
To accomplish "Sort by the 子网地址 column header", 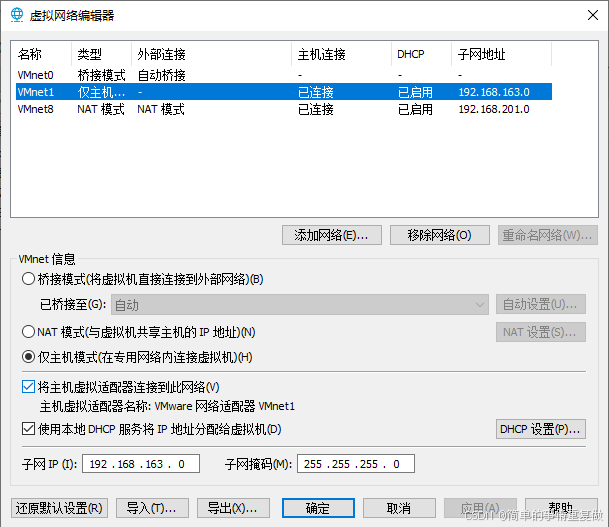I will [x=501, y=54].
